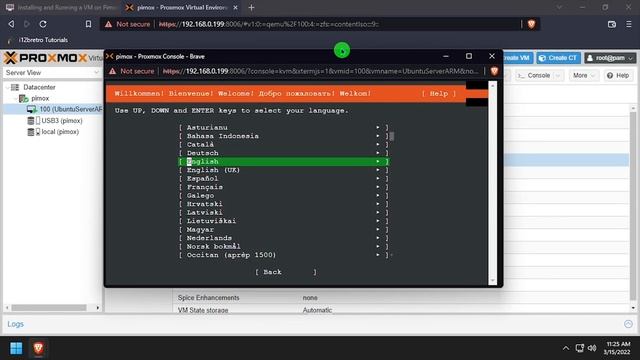Select Magyar language
Screen dimensions: 640x360
pyautogui.click(x=284, y=230)
